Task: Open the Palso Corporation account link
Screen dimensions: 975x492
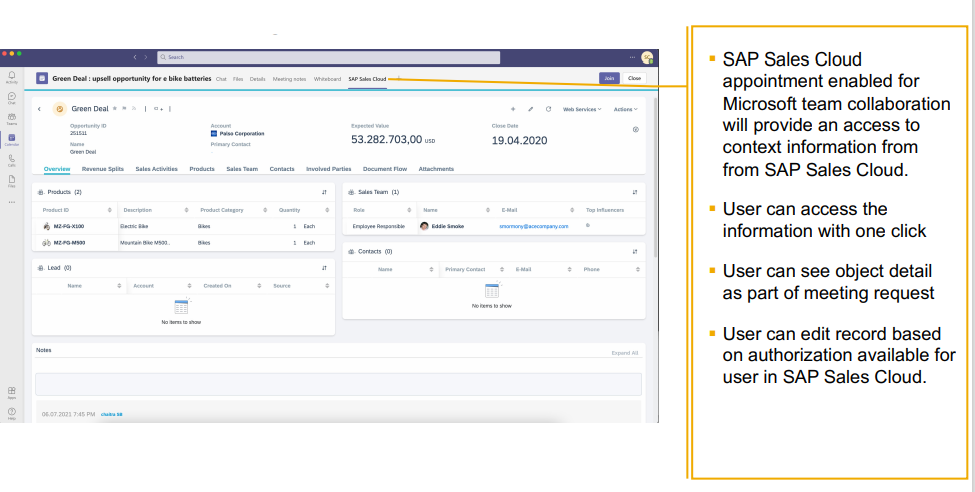Action: [x=242, y=134]
